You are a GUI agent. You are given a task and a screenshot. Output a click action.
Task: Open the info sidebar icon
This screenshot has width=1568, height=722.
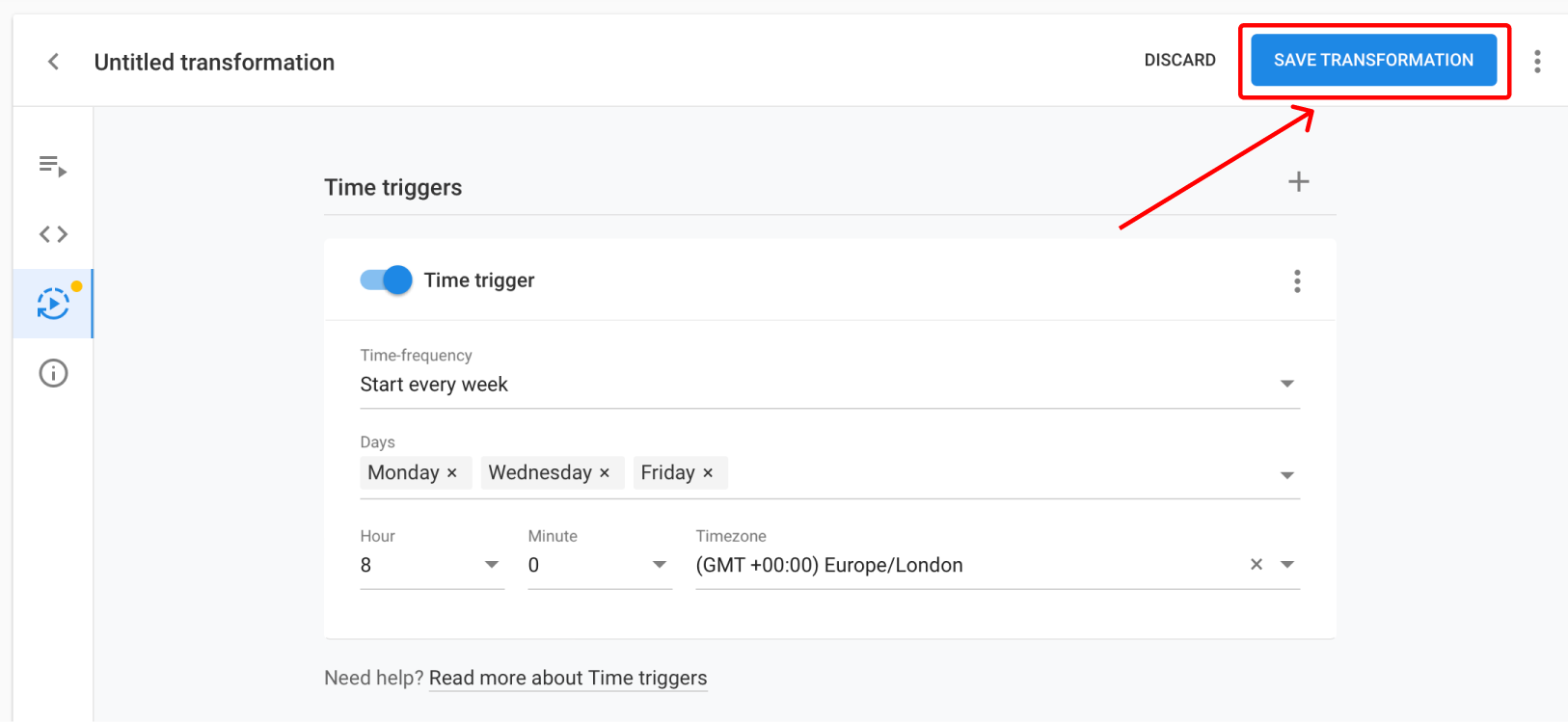pyautogui.click(x=53, y=373)
